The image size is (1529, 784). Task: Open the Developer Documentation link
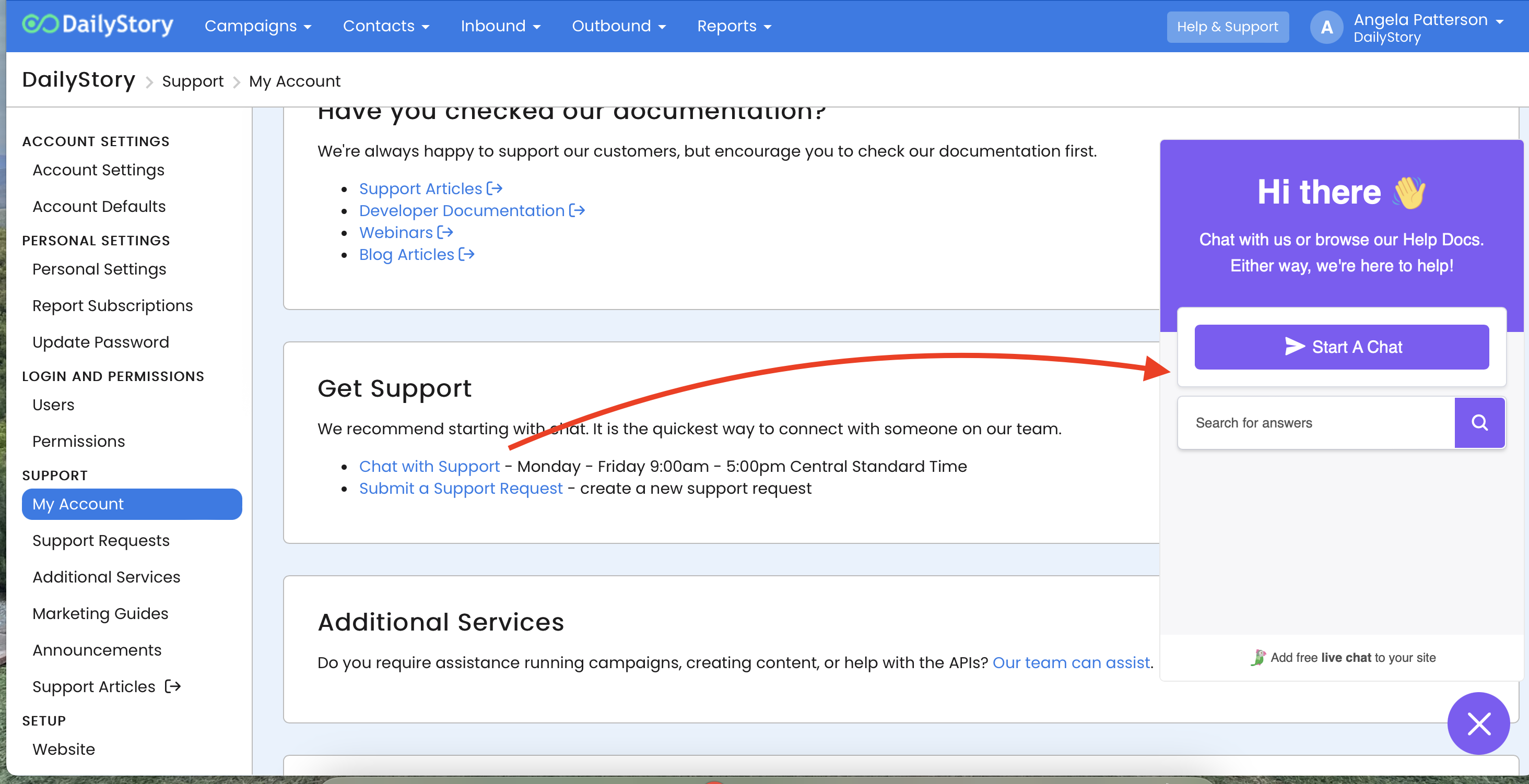coord(461,210)
